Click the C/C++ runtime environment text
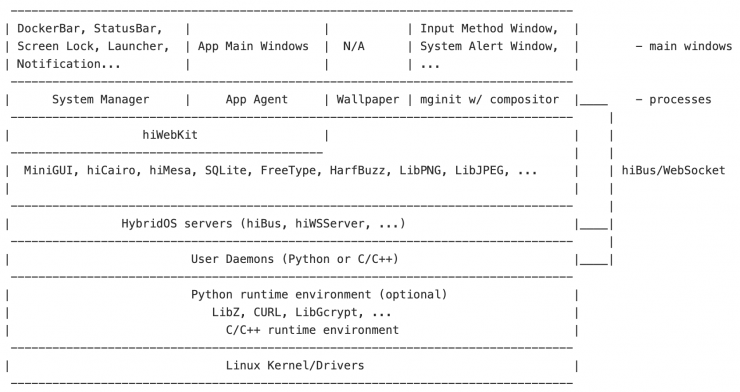 tap(312, 330)
